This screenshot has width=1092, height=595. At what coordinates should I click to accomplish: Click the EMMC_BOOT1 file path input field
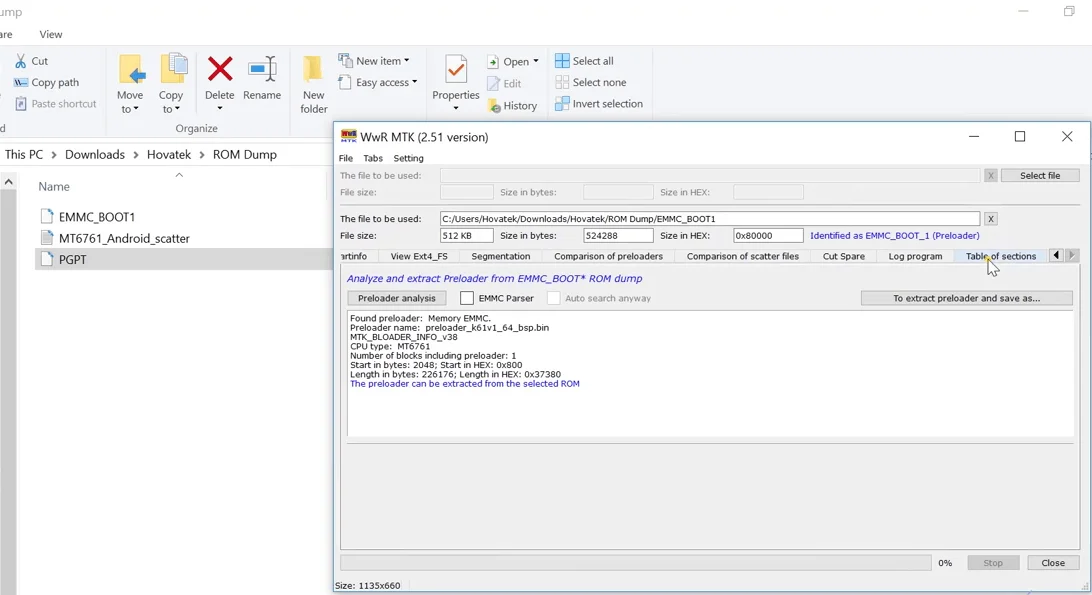point(710,219)
